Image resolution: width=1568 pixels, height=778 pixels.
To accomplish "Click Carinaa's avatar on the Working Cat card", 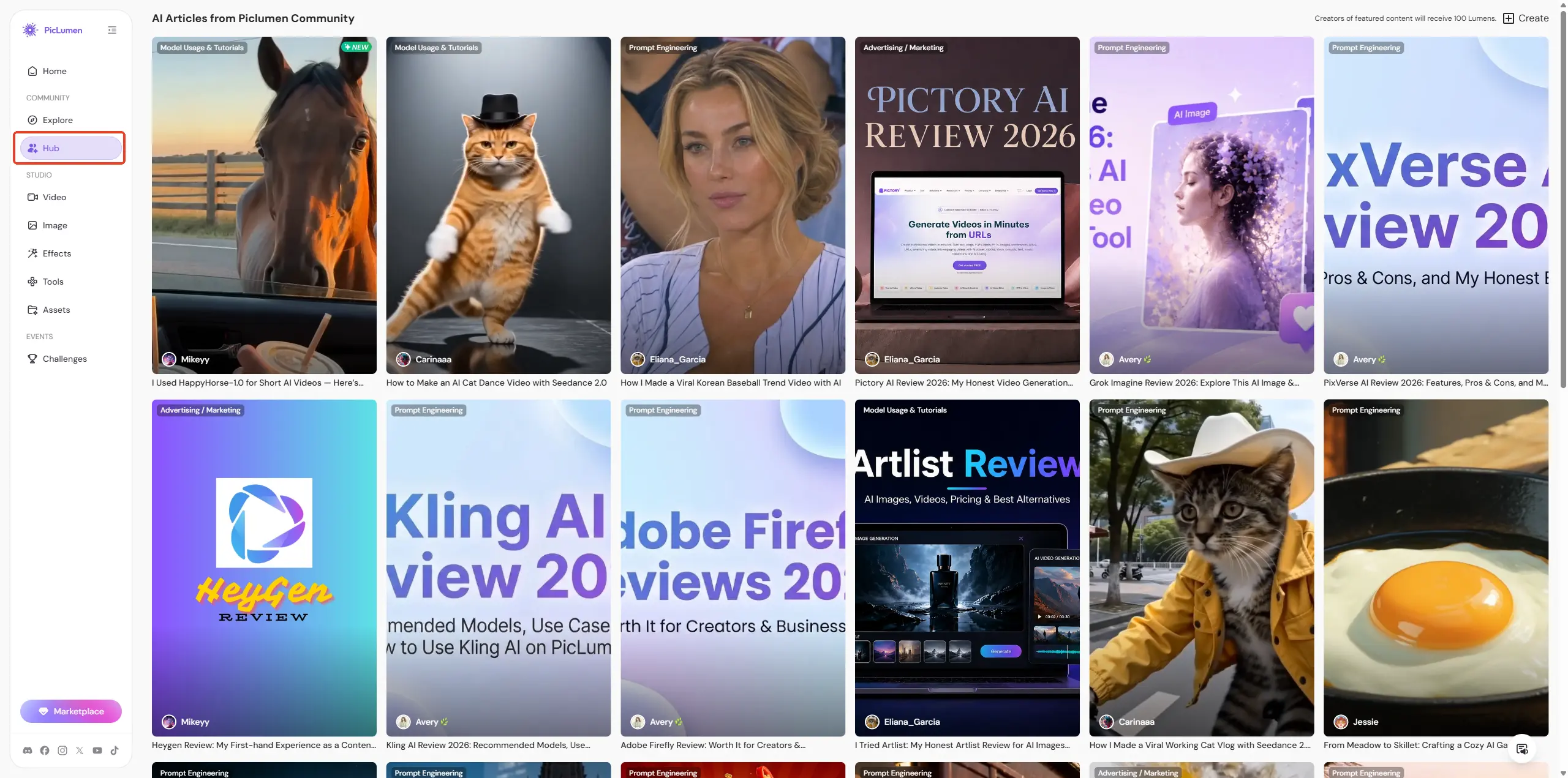I will [1106, 722].
